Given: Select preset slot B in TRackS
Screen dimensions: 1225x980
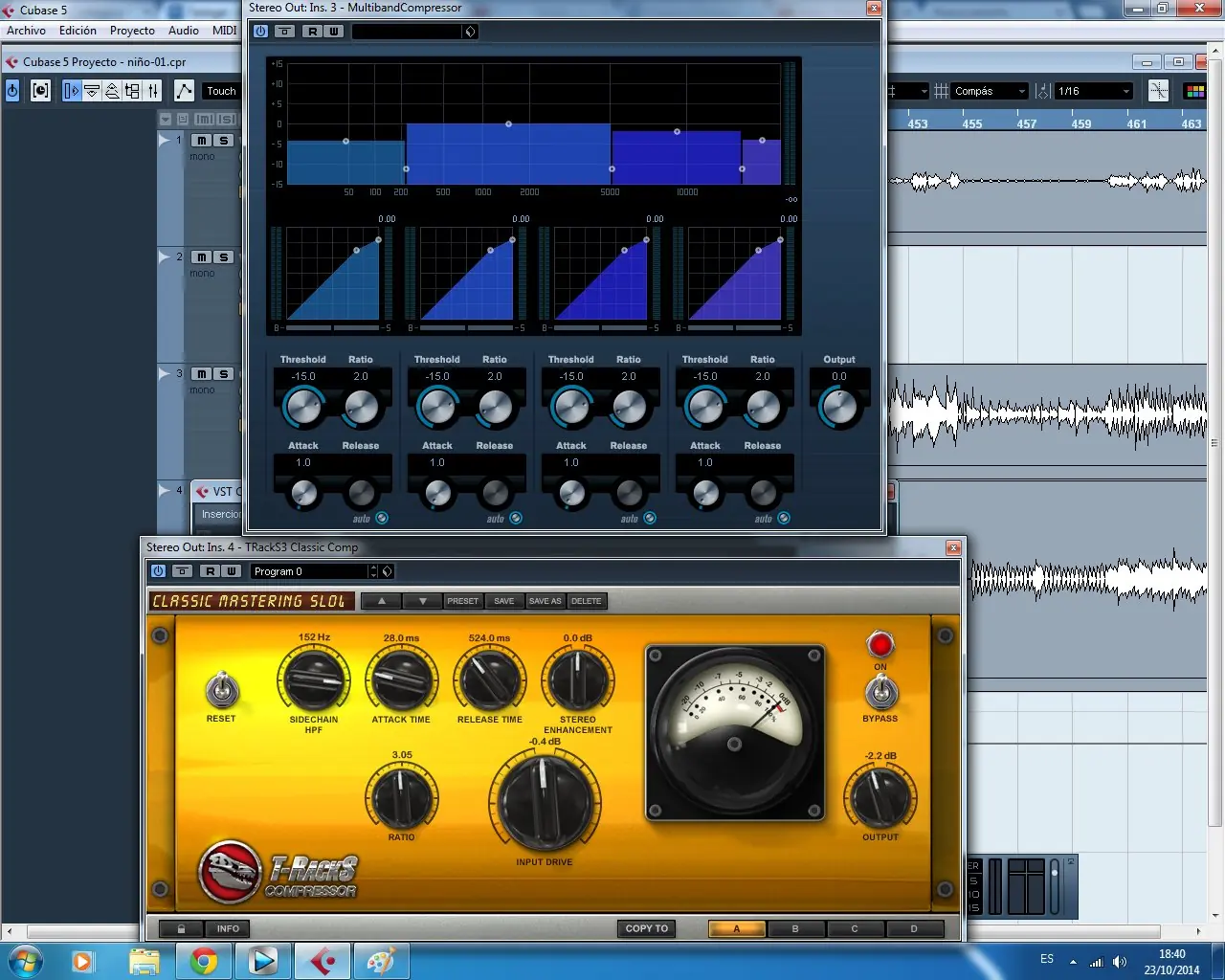Looking at the screenshot, I should coord(795,928).
